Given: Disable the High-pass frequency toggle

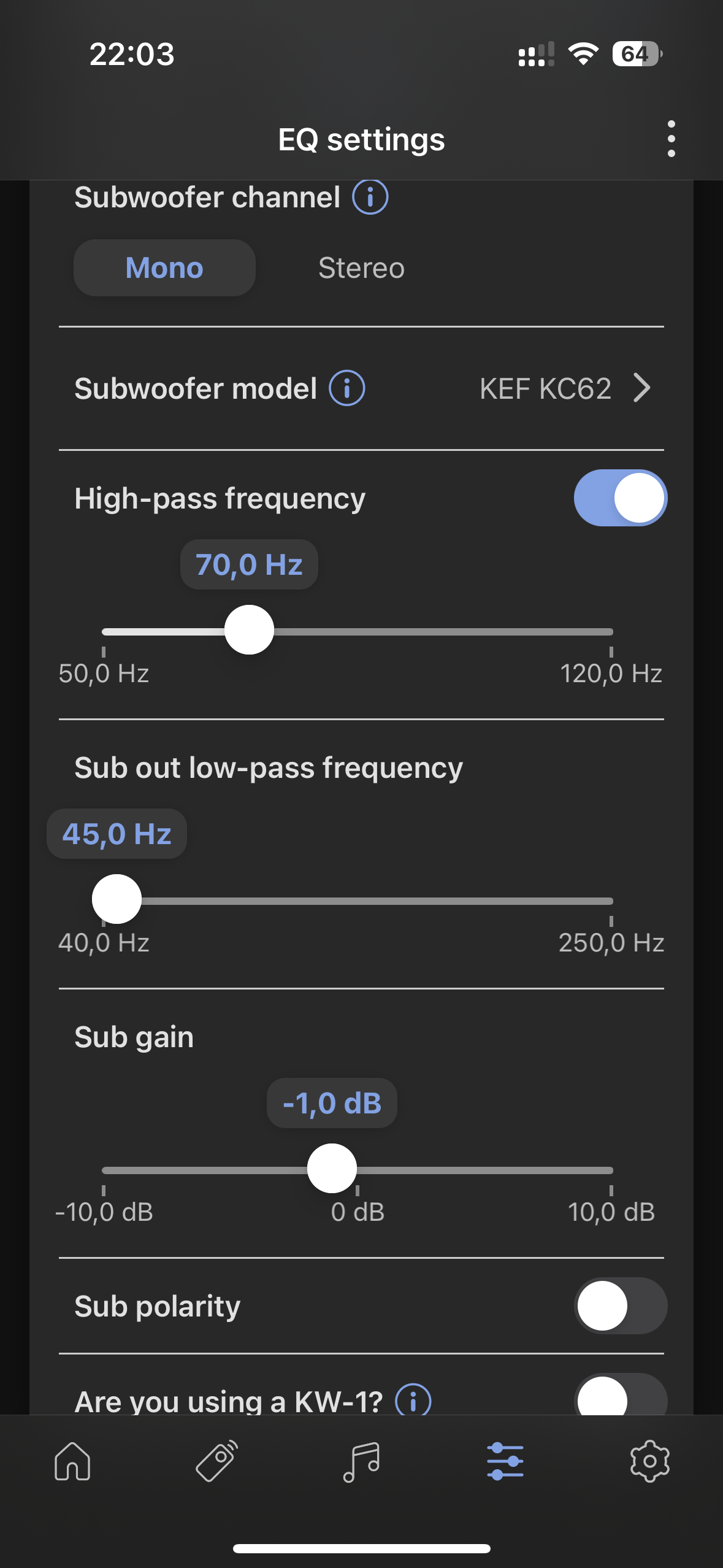Looking at the screenshot, I should click(621, 498).
